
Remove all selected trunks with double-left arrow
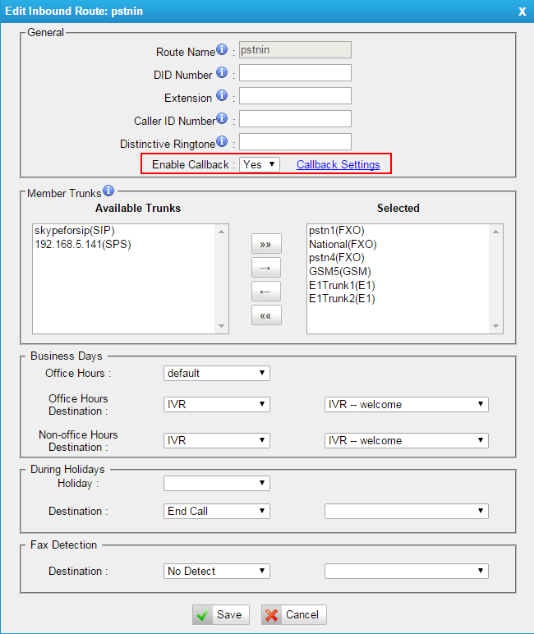click(x=266, y=315)
